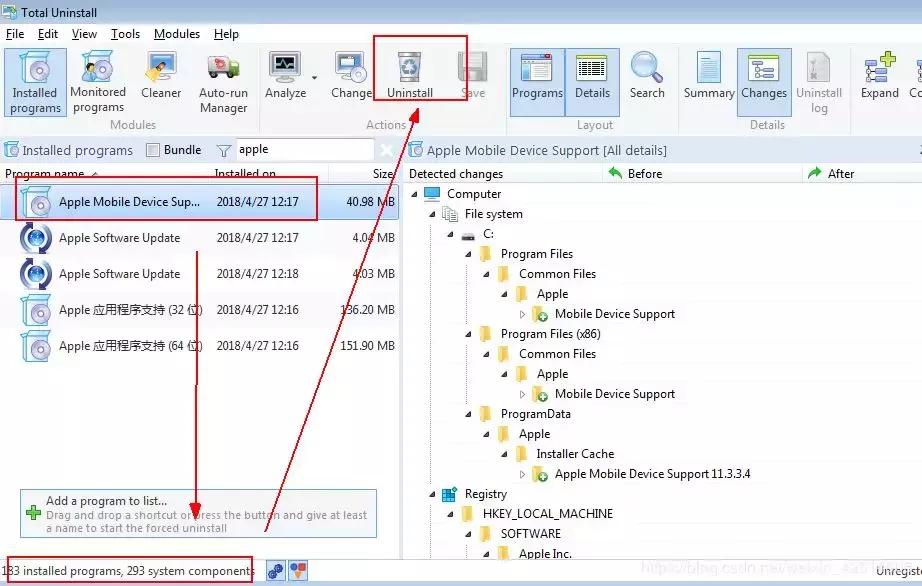Collapse the C: drive node
The width and height of the screenshot is (922, 586).
coord(450,234)
